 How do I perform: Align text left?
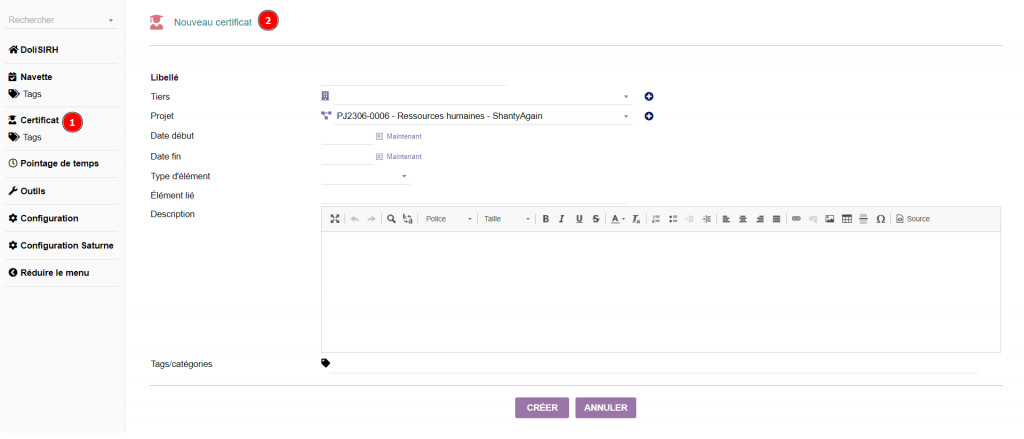(726, 219)
